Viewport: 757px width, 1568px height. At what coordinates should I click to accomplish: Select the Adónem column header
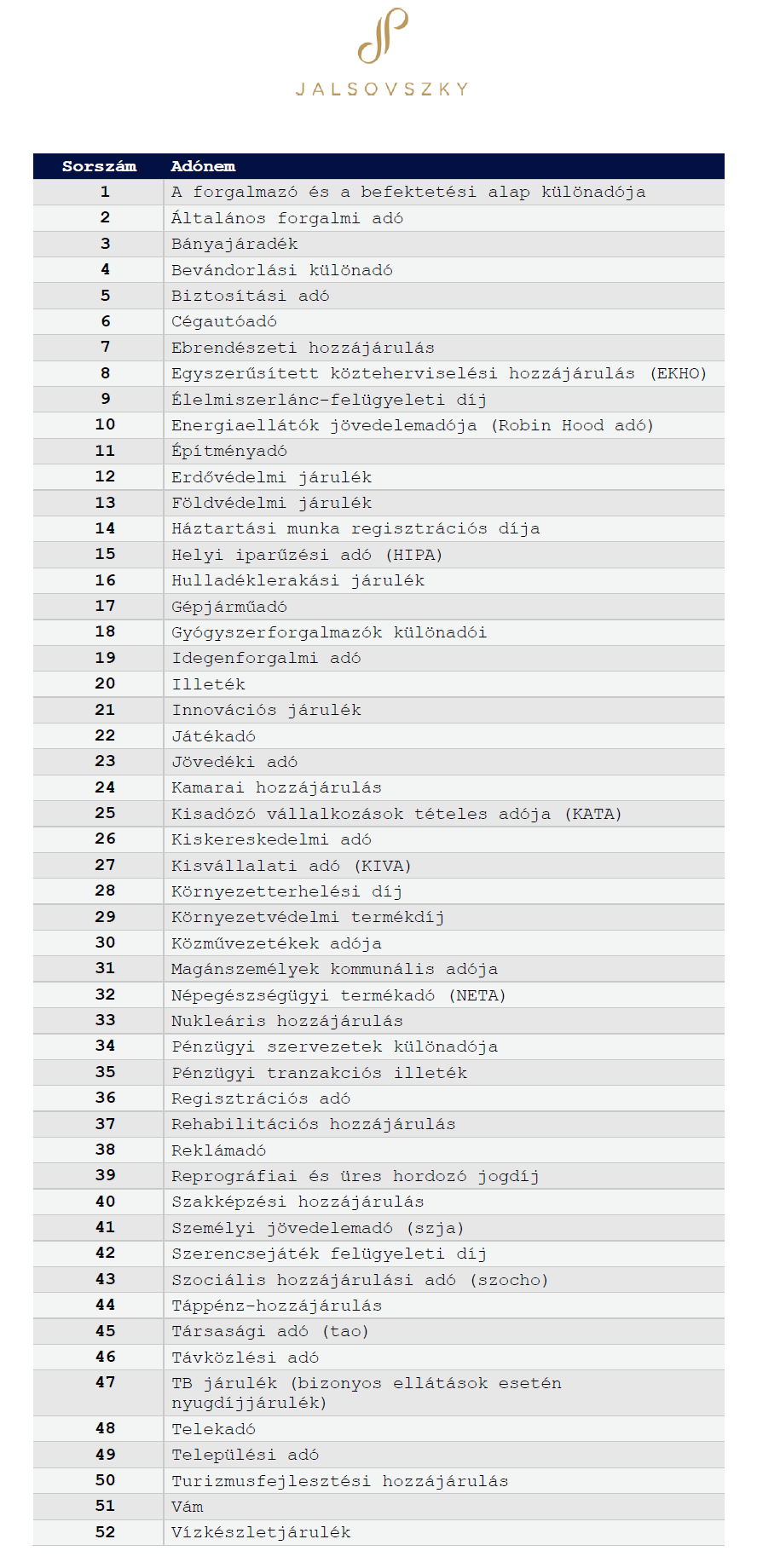203,166
